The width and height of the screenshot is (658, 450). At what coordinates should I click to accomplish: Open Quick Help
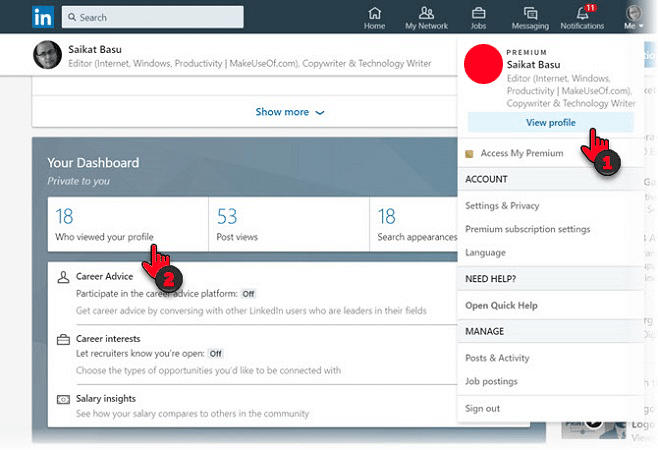coord(501,306)
